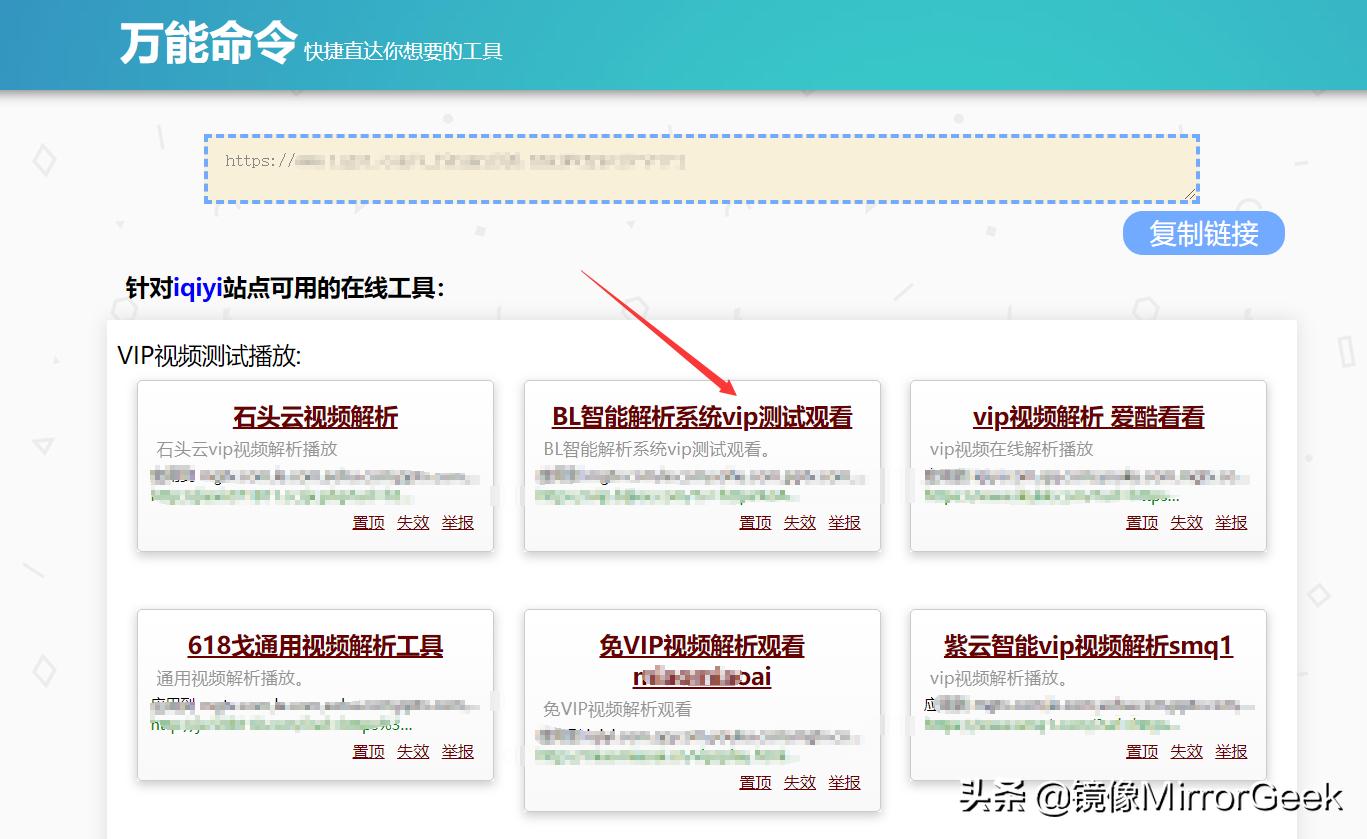The image size is (1367, 839).
Task: Click 失效 on the 爱酷看看 card
Action: (1186, 522)
